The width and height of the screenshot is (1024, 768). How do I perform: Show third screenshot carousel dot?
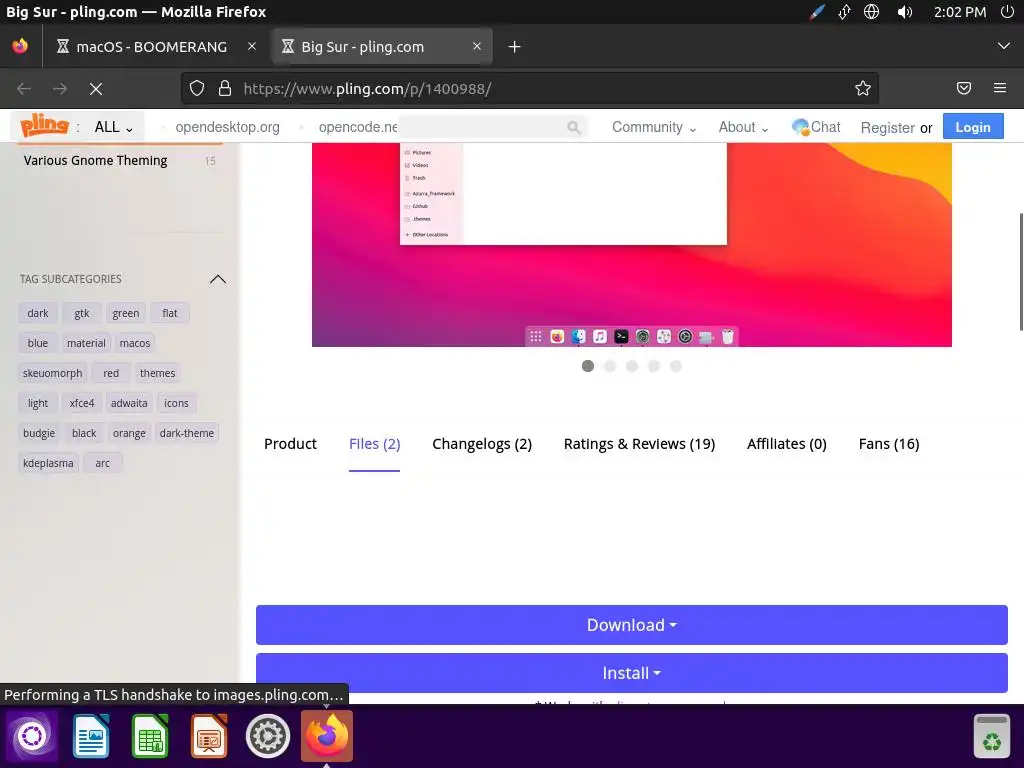pyautogui.click(x=632, y=366)
